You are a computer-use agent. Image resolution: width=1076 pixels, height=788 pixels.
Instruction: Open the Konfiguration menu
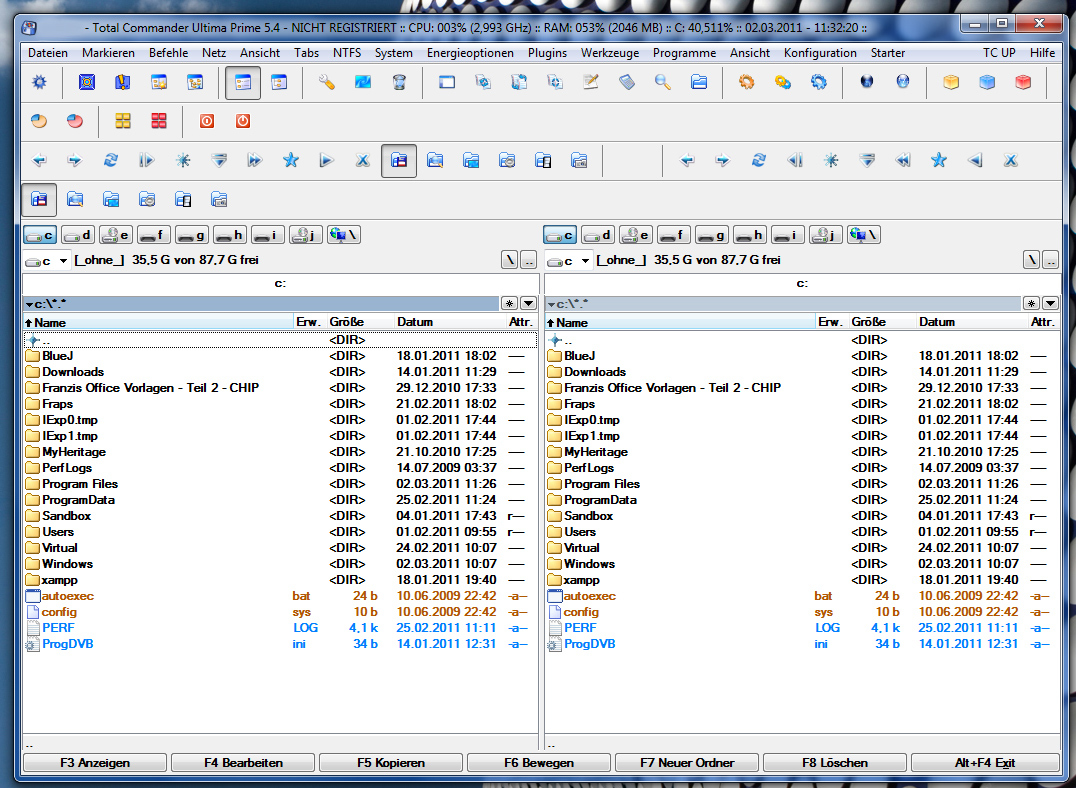(x=820, y=53)
